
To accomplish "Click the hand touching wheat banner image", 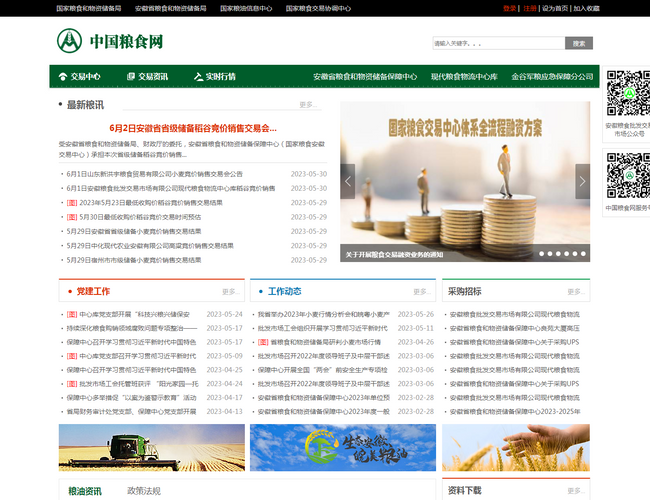I will (x=516, y=447).
